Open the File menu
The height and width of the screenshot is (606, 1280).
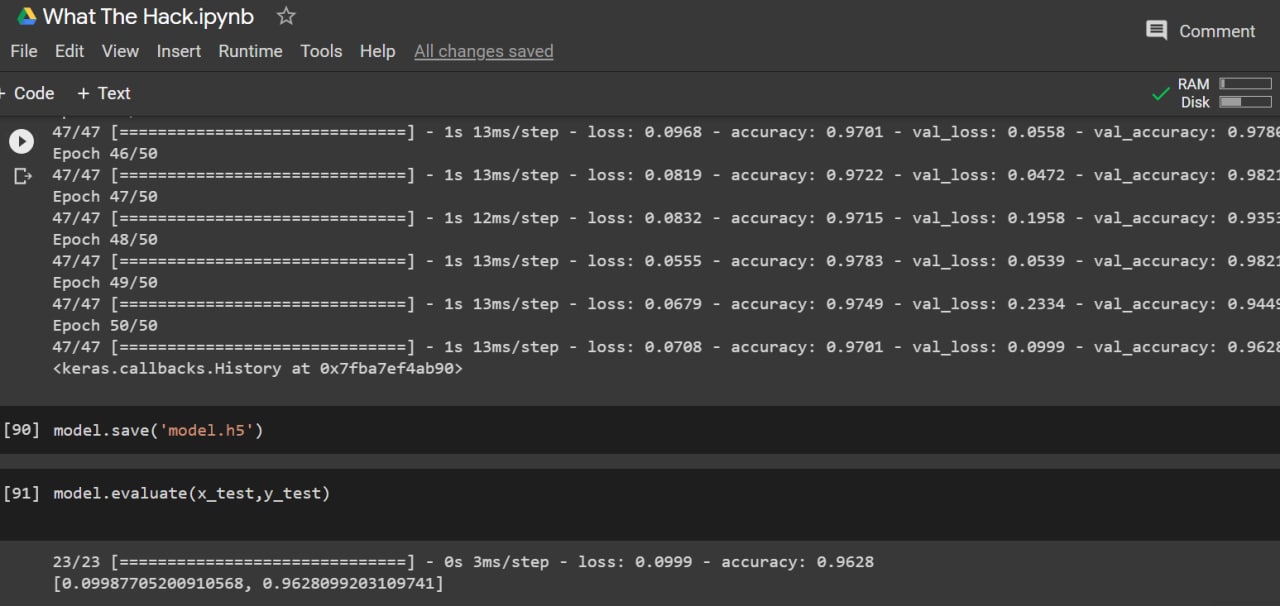tap(23, 51)
